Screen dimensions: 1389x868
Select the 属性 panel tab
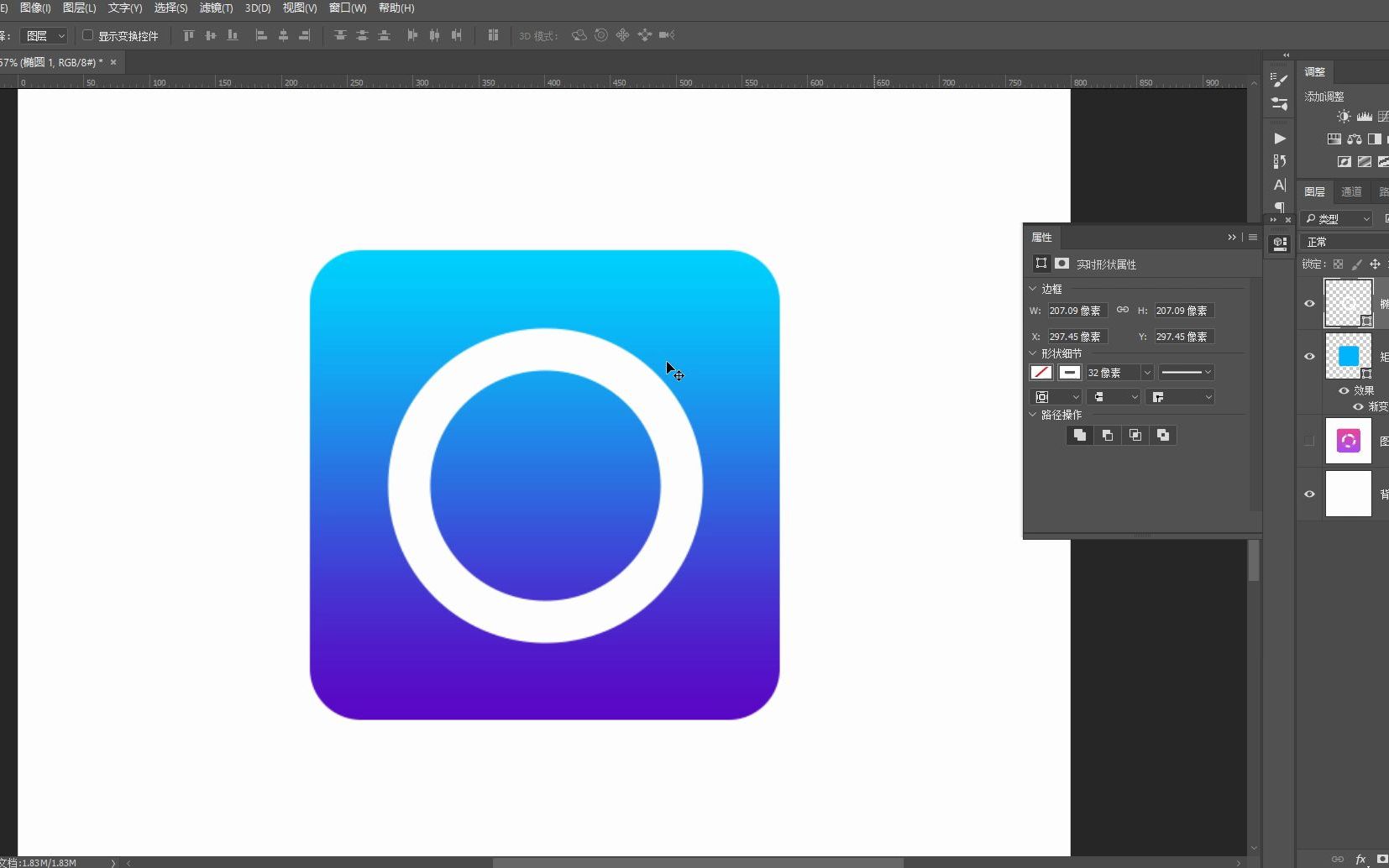tap(1041, 238)
